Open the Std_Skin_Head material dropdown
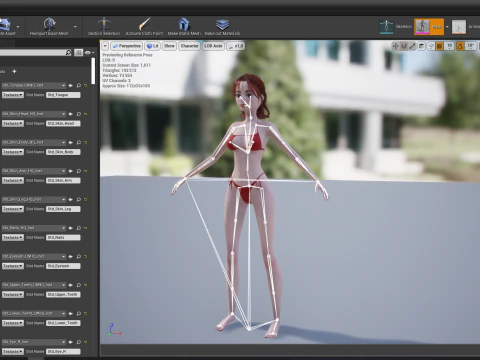Image resolution: width=480 pixels, height=360 pixels. (33, 114)
